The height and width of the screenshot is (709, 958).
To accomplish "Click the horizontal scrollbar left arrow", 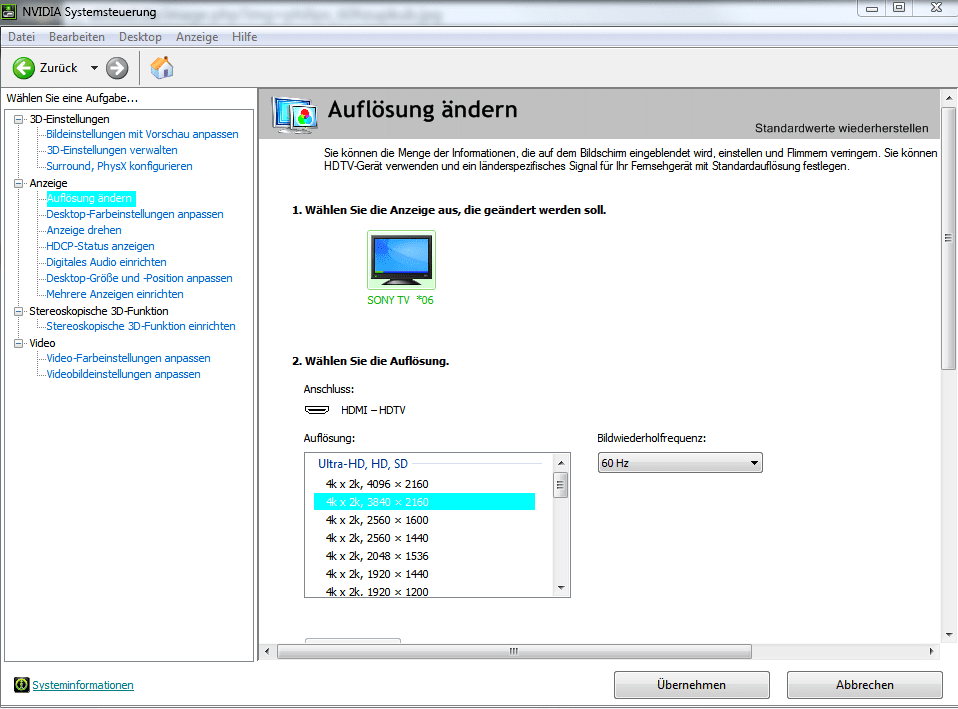I will tap(267, 652).
